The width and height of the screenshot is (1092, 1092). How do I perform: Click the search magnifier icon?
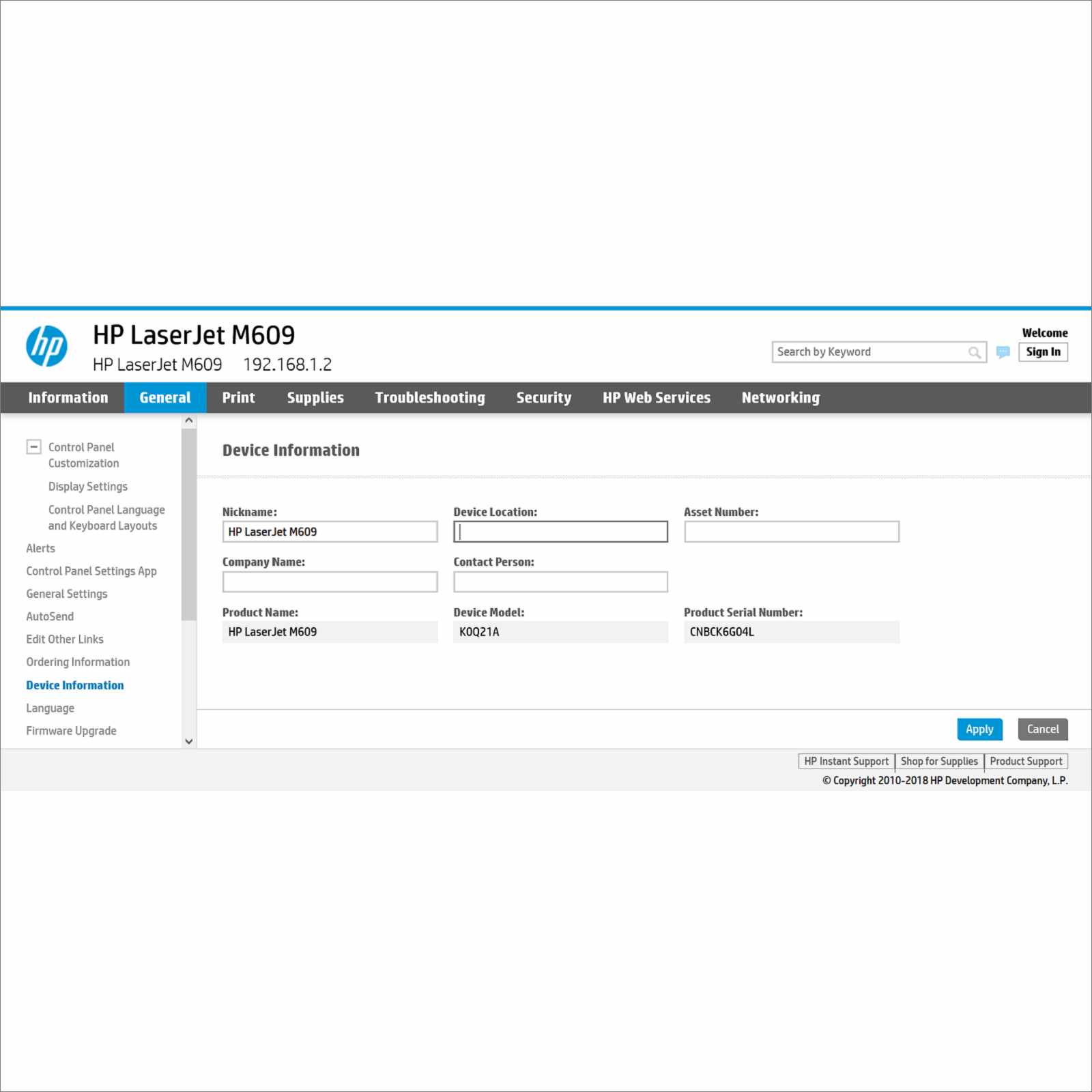[974, 352]
